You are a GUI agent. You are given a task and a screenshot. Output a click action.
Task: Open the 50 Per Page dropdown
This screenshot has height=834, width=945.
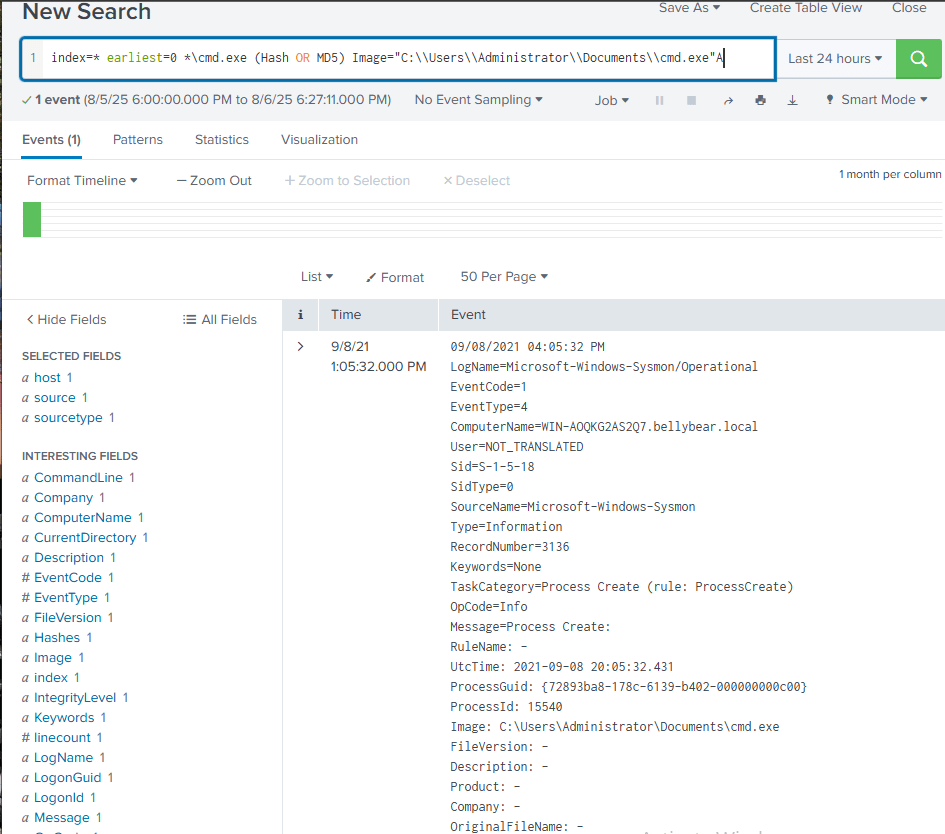[504, 277]
